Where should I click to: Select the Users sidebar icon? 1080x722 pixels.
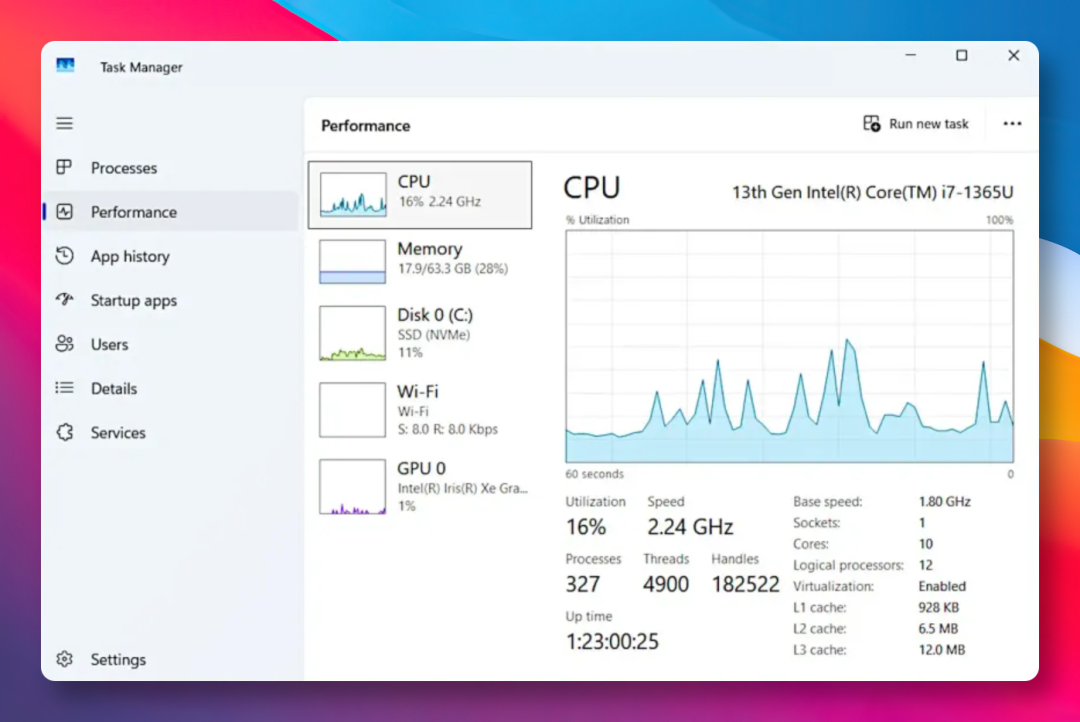pos(65,344)
